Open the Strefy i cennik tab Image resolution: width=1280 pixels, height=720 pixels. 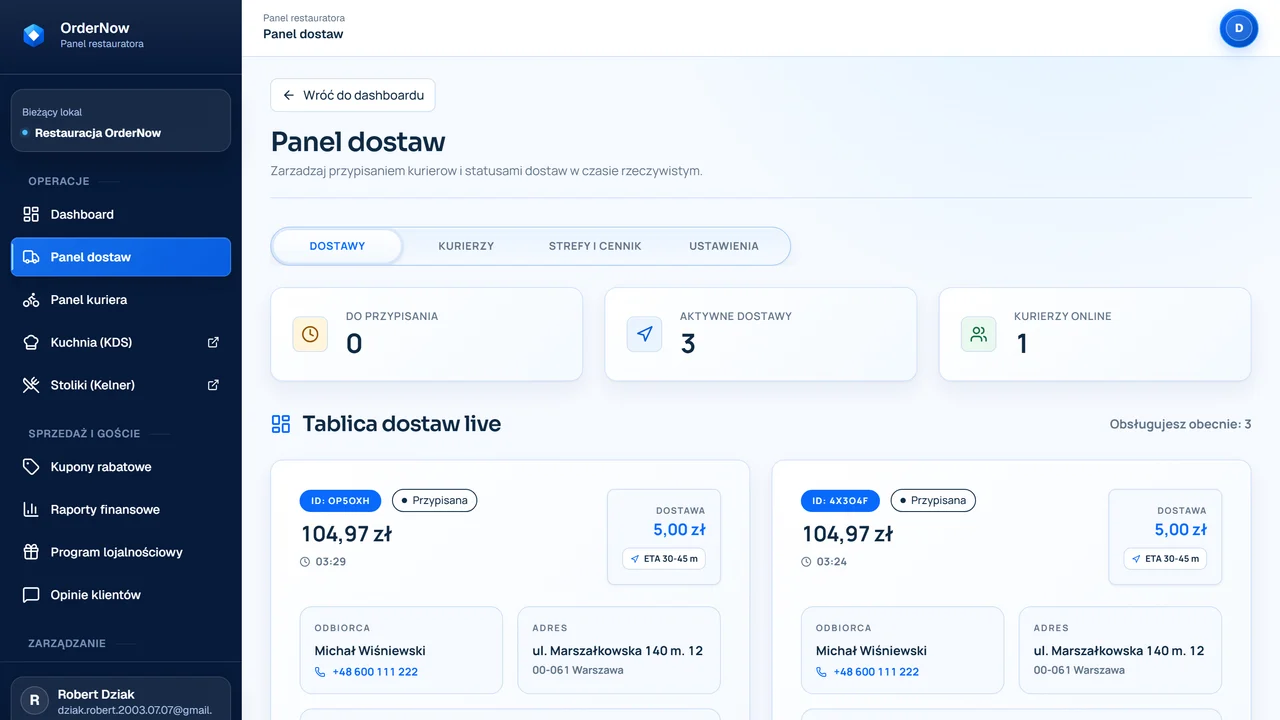click(x=595, y=246)
